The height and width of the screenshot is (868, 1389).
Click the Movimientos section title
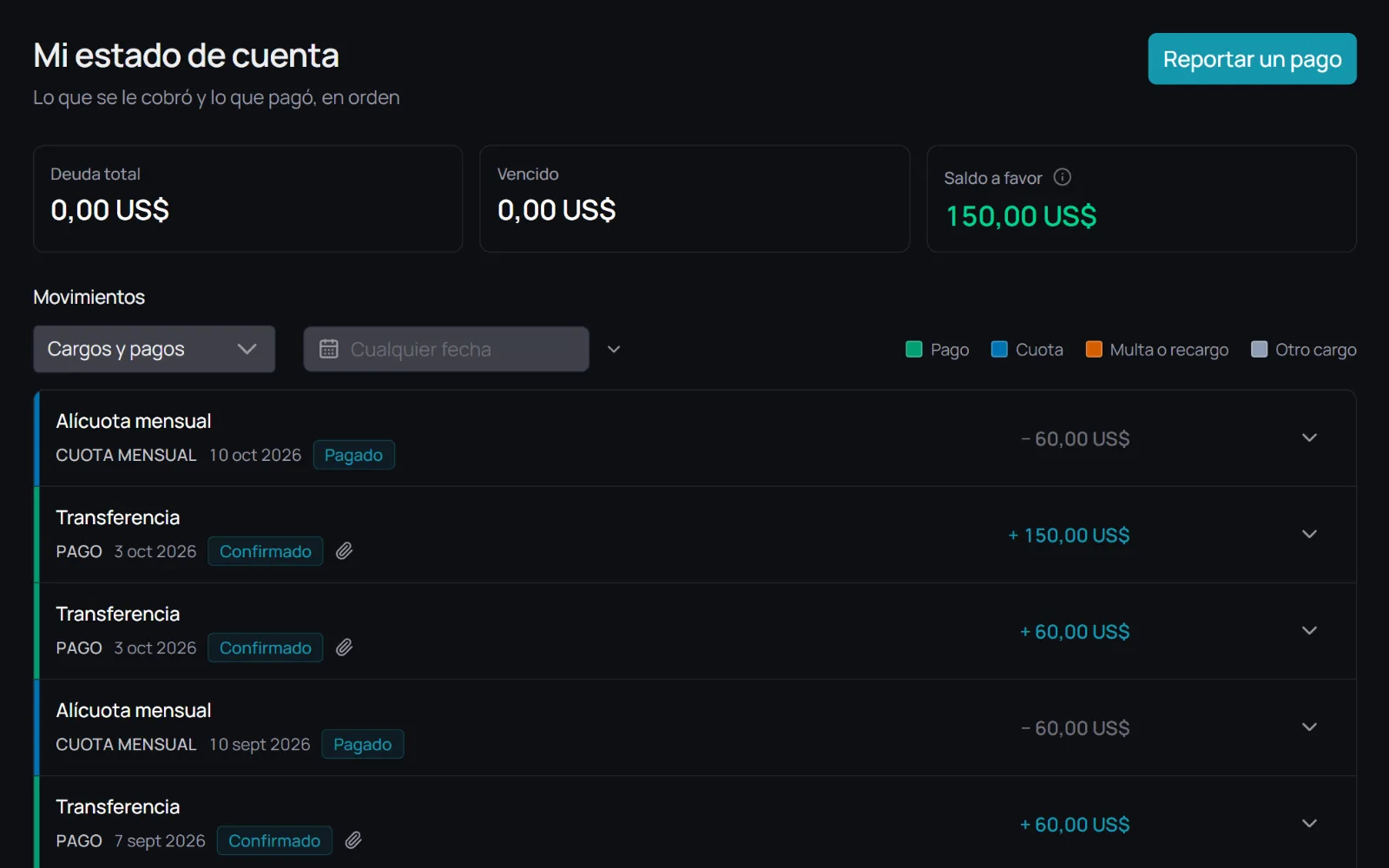[x=89, y=297]
